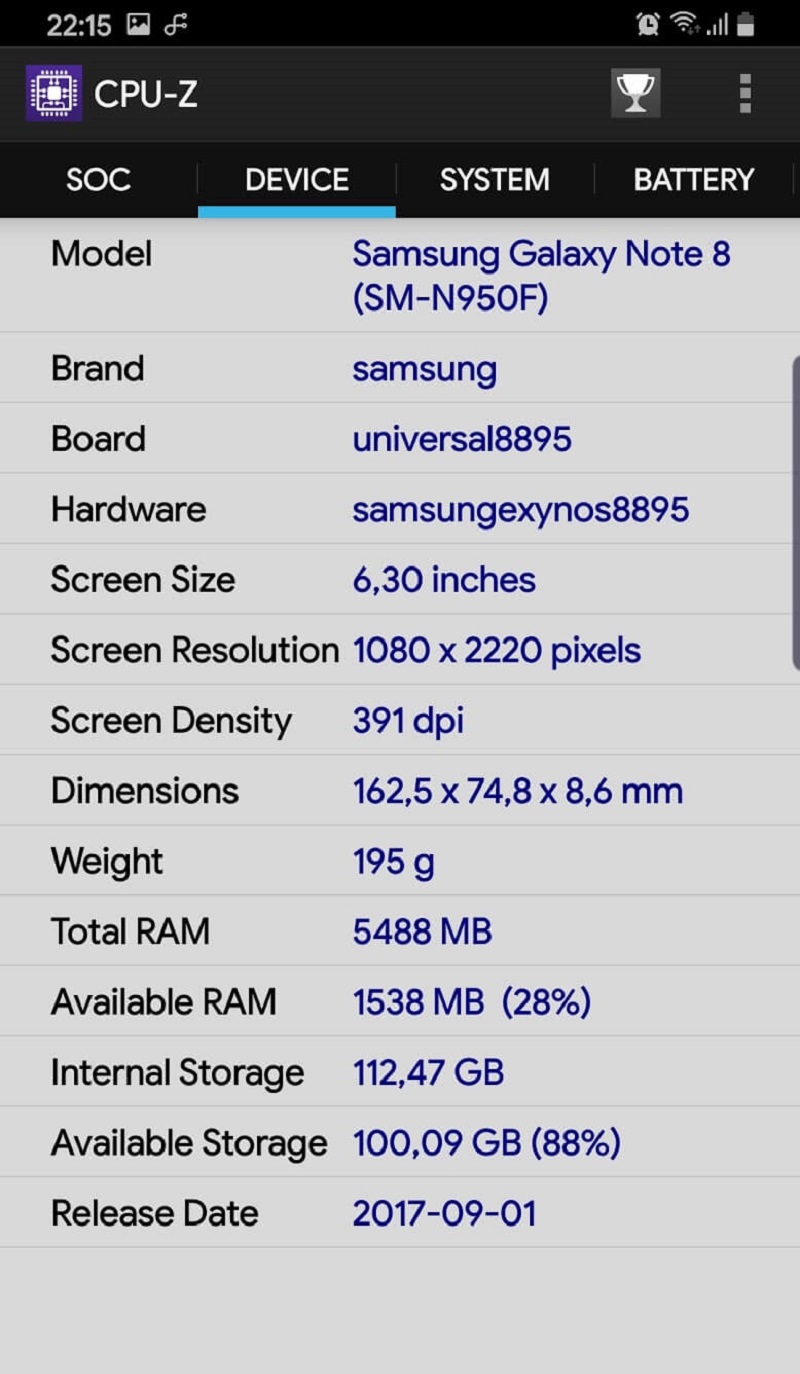The image size is (800, 1374).
Task: Tap the CPU-Z app logo icon
Action: 53,93
